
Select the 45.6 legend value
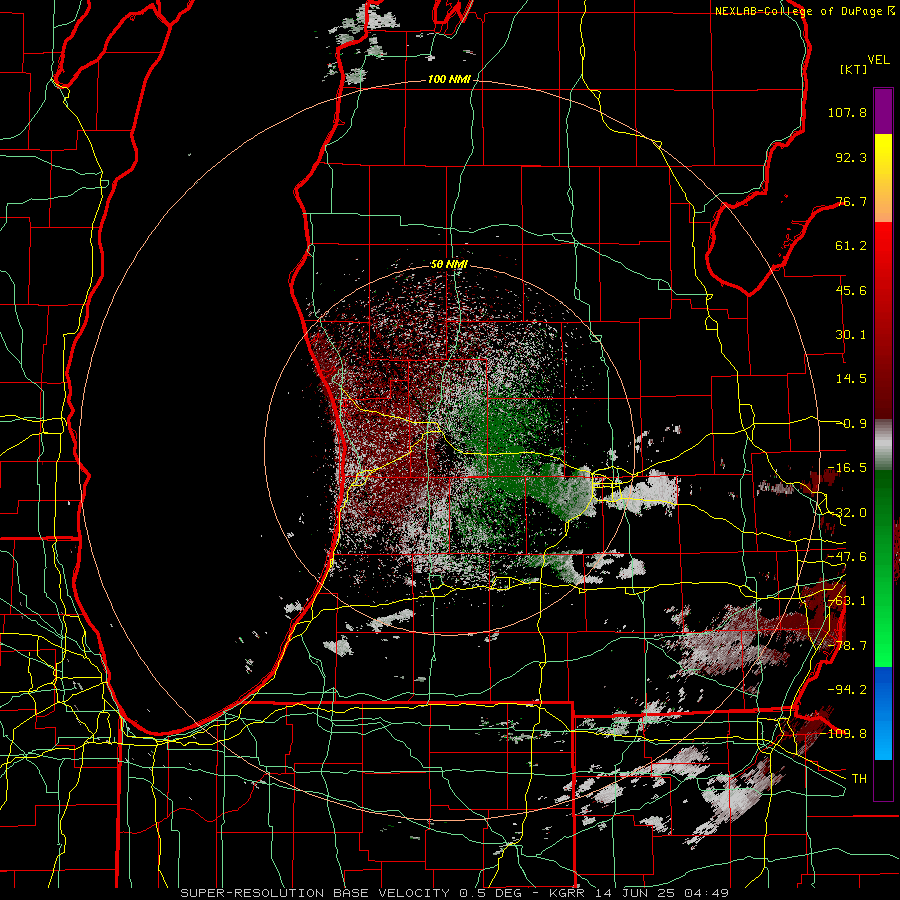tap(851, 290)
